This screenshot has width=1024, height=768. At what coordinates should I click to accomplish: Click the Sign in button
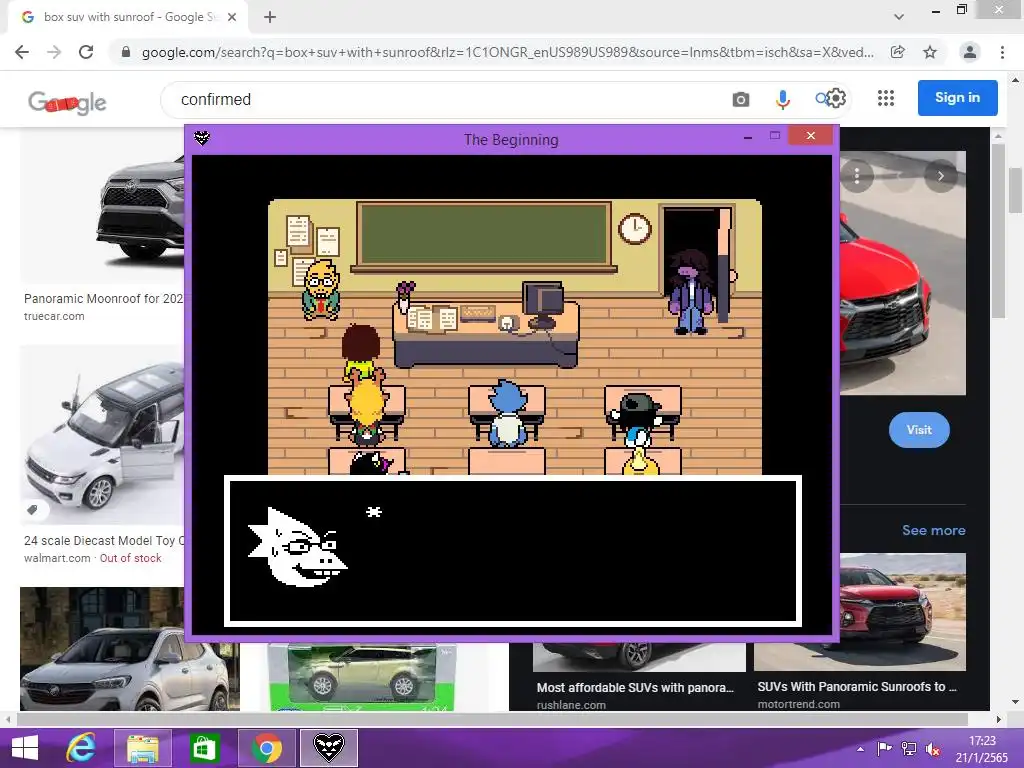pos(957,98)
